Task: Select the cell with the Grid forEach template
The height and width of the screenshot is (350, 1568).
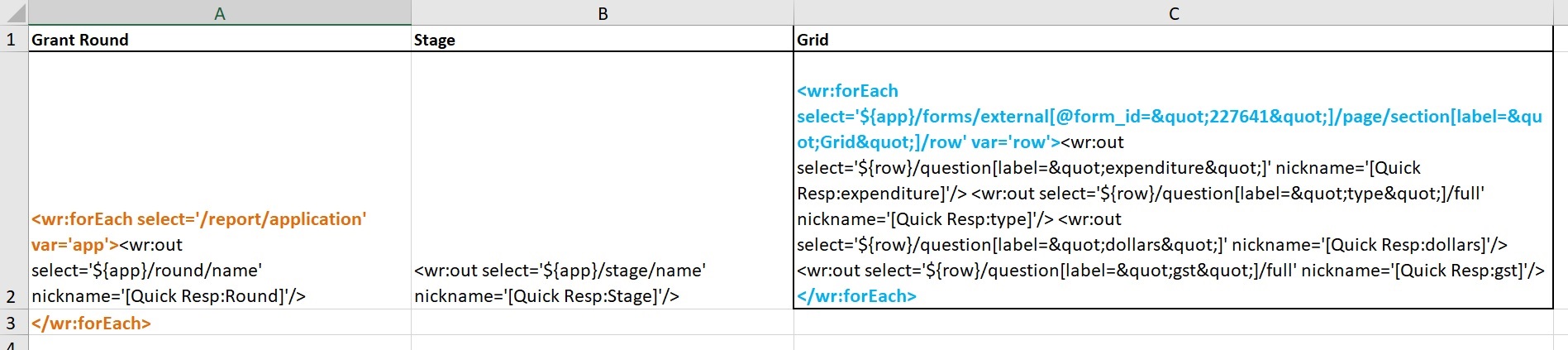Action: pos(1173,180)
